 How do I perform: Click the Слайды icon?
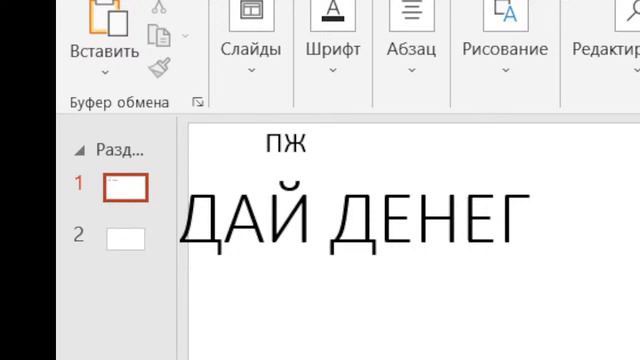click(251, 15)
